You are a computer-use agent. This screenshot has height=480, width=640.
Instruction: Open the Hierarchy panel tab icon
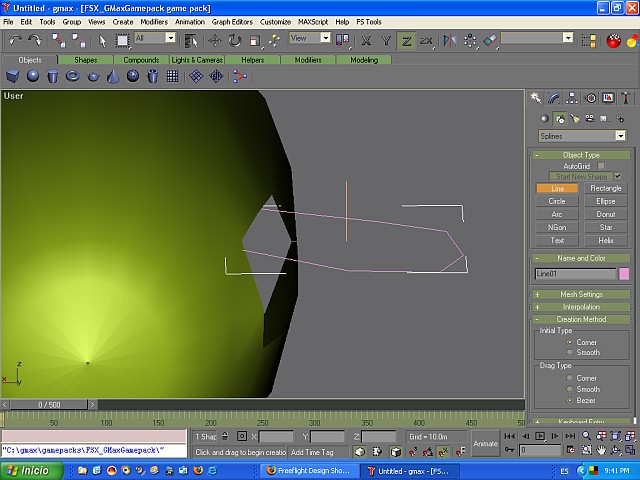pos(572,98)
